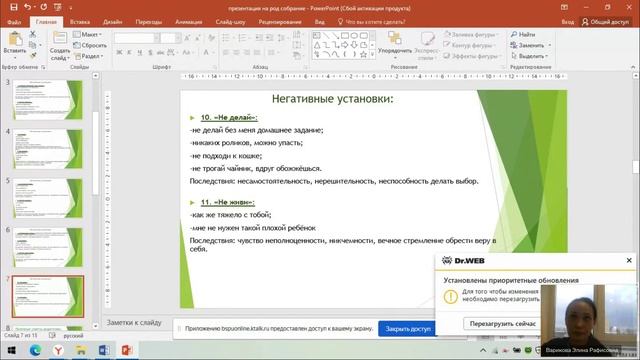Paste using the Вставить clipboard icon
The height and width of the screenshot is (360, 640).
pyautogui.click(x=15, y=40)
